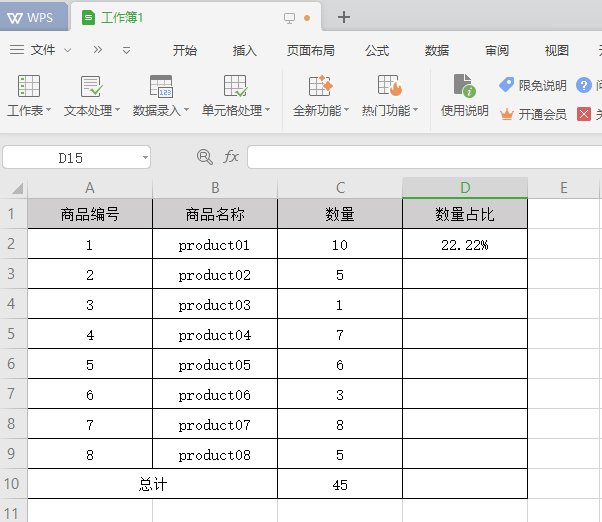Expand the 全新功能 dropdown label
602x522 pixels.
click(x=321, y=111)
